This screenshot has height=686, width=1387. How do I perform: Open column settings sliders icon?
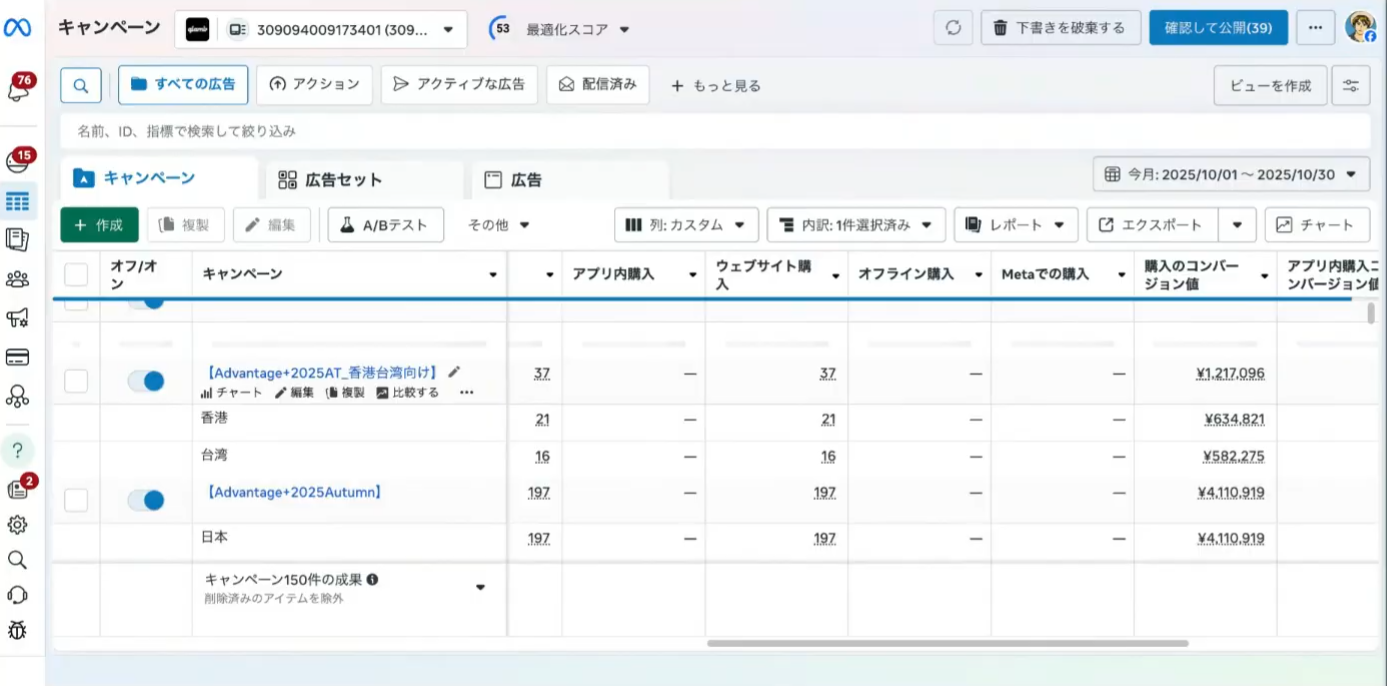pyautogui.click(x=1351, y=85)
